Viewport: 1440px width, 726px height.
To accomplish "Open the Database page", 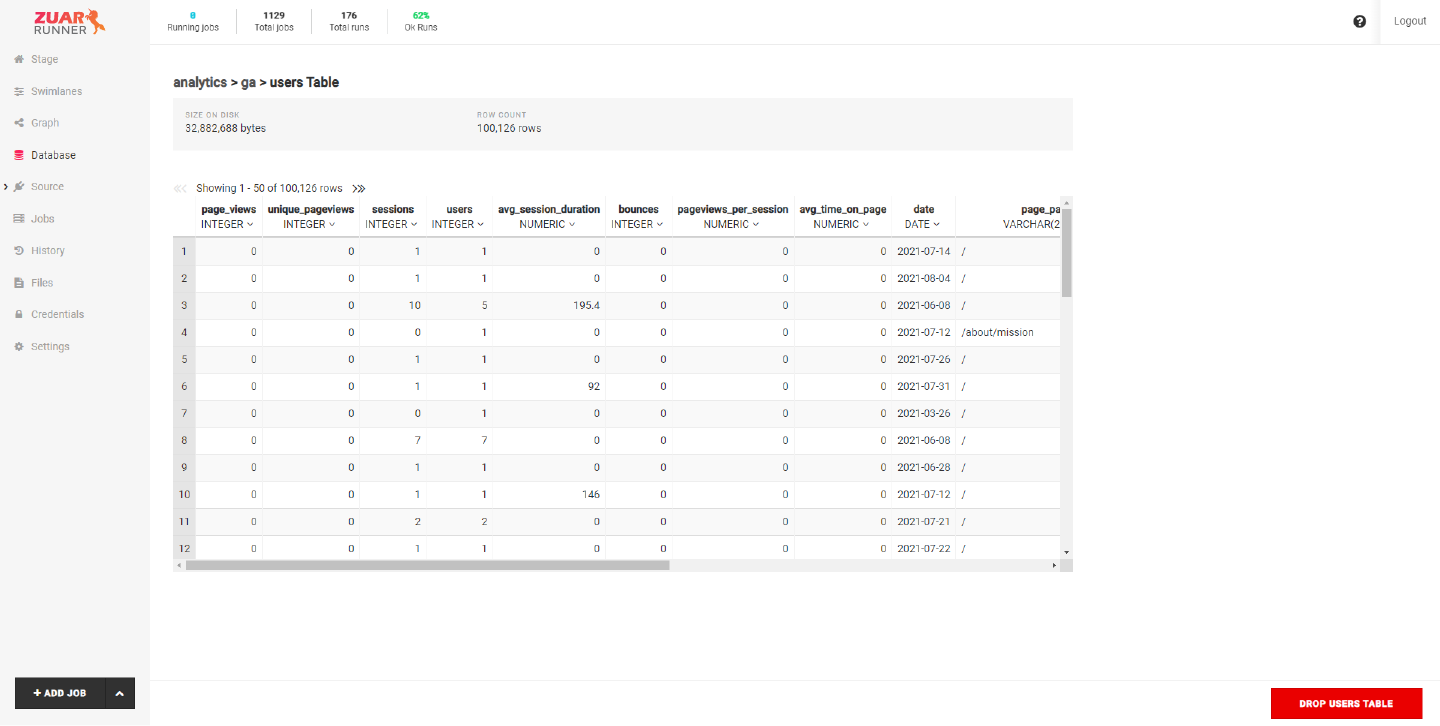I will coord(53,155).
